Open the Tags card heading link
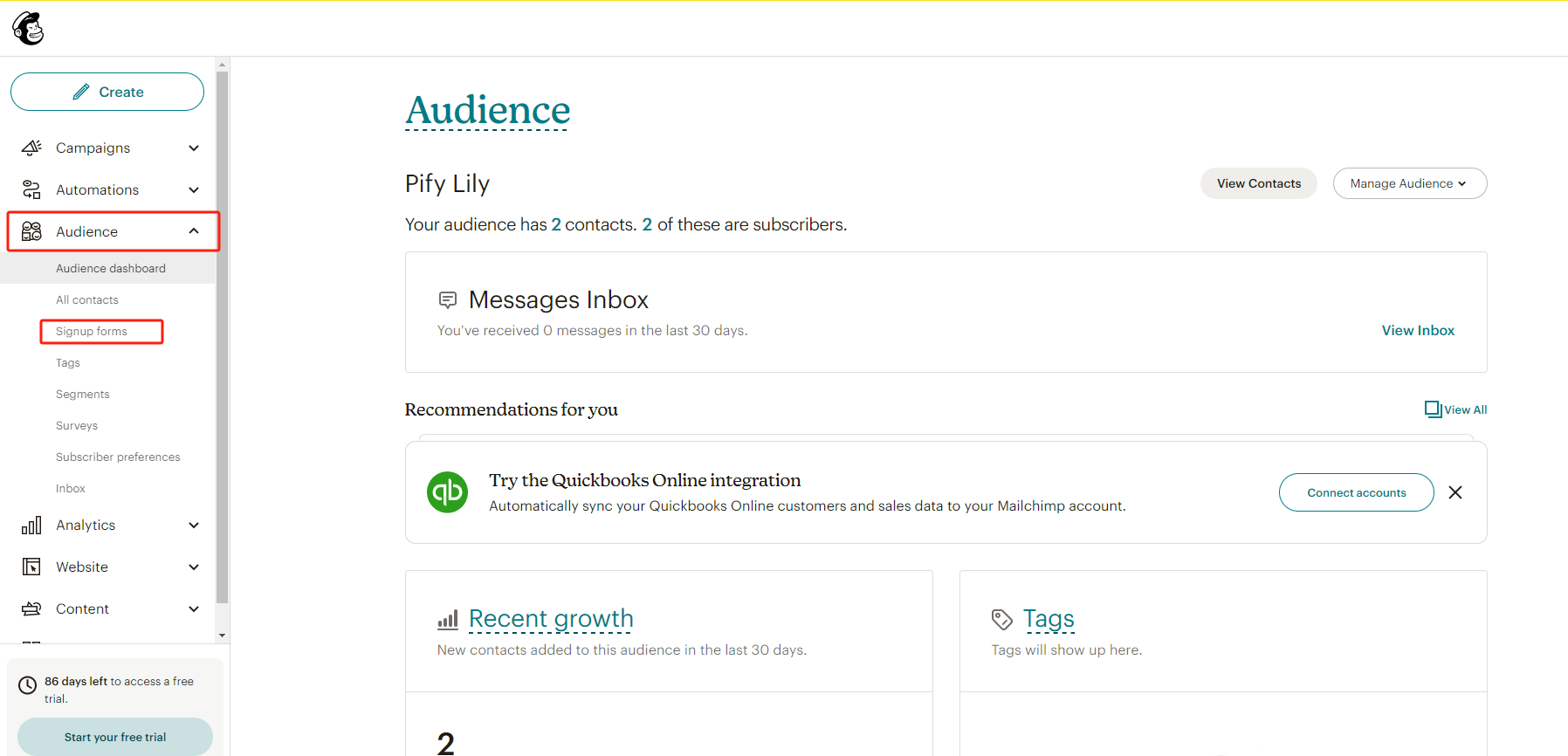The image size is (1568, 756). tap(1049, 619)
